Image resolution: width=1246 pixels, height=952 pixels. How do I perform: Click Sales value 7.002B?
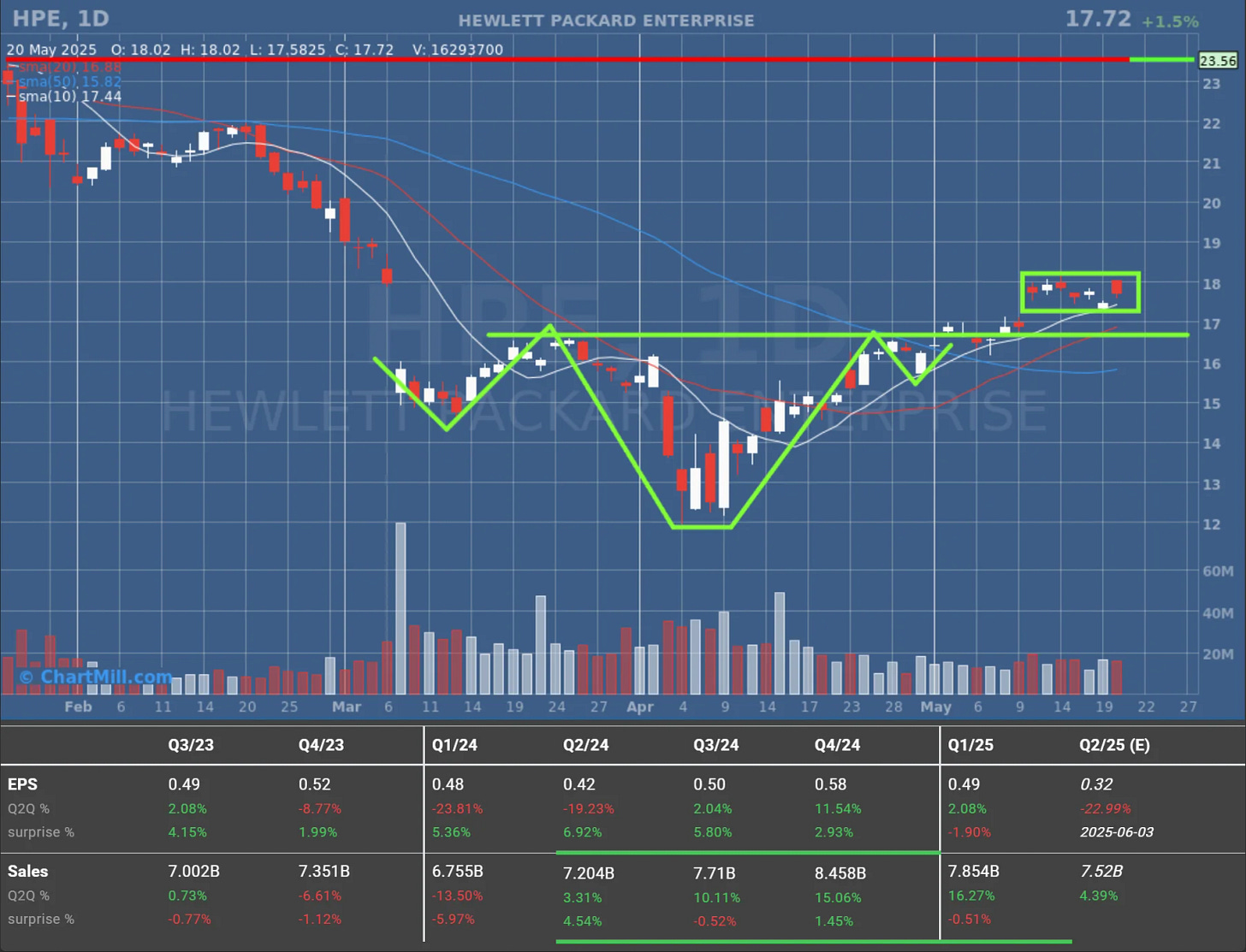[x=193, y=872]
